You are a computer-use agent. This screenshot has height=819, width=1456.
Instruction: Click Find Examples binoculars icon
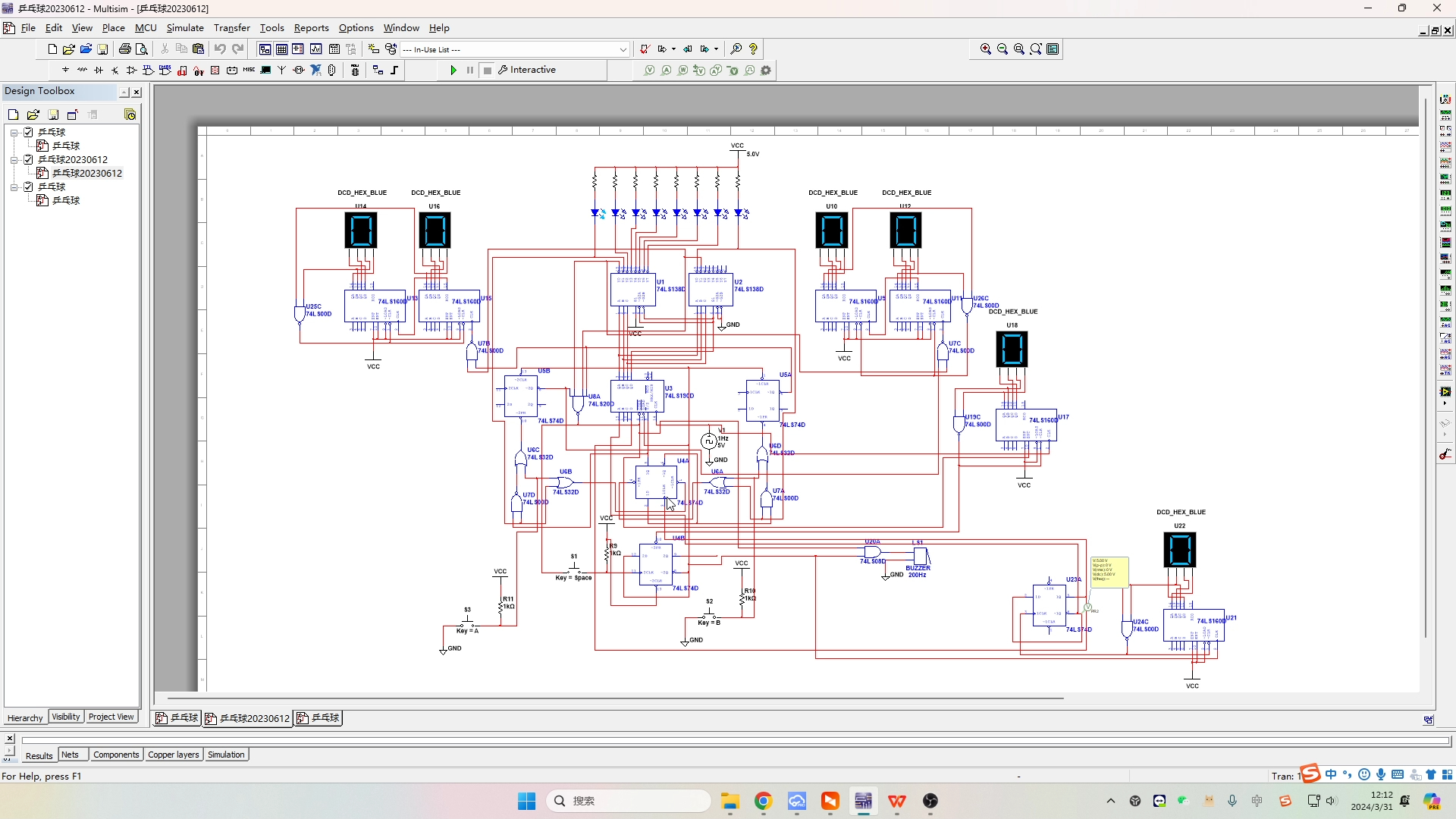[736, 49]
